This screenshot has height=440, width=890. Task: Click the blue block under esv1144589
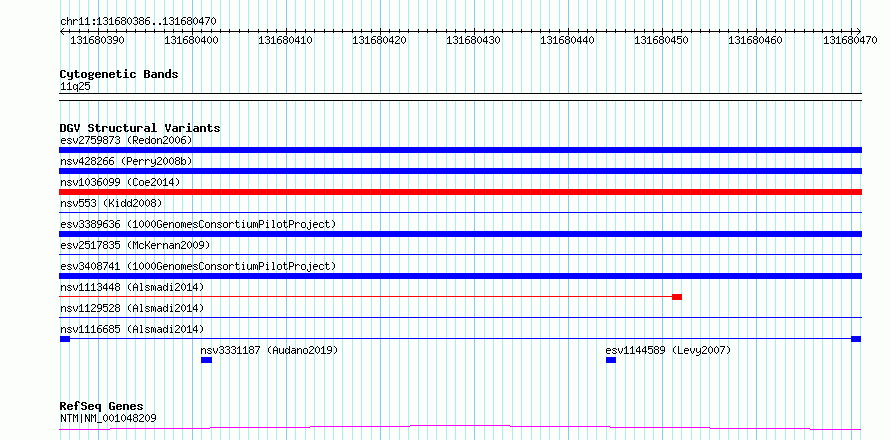(611, 360)
